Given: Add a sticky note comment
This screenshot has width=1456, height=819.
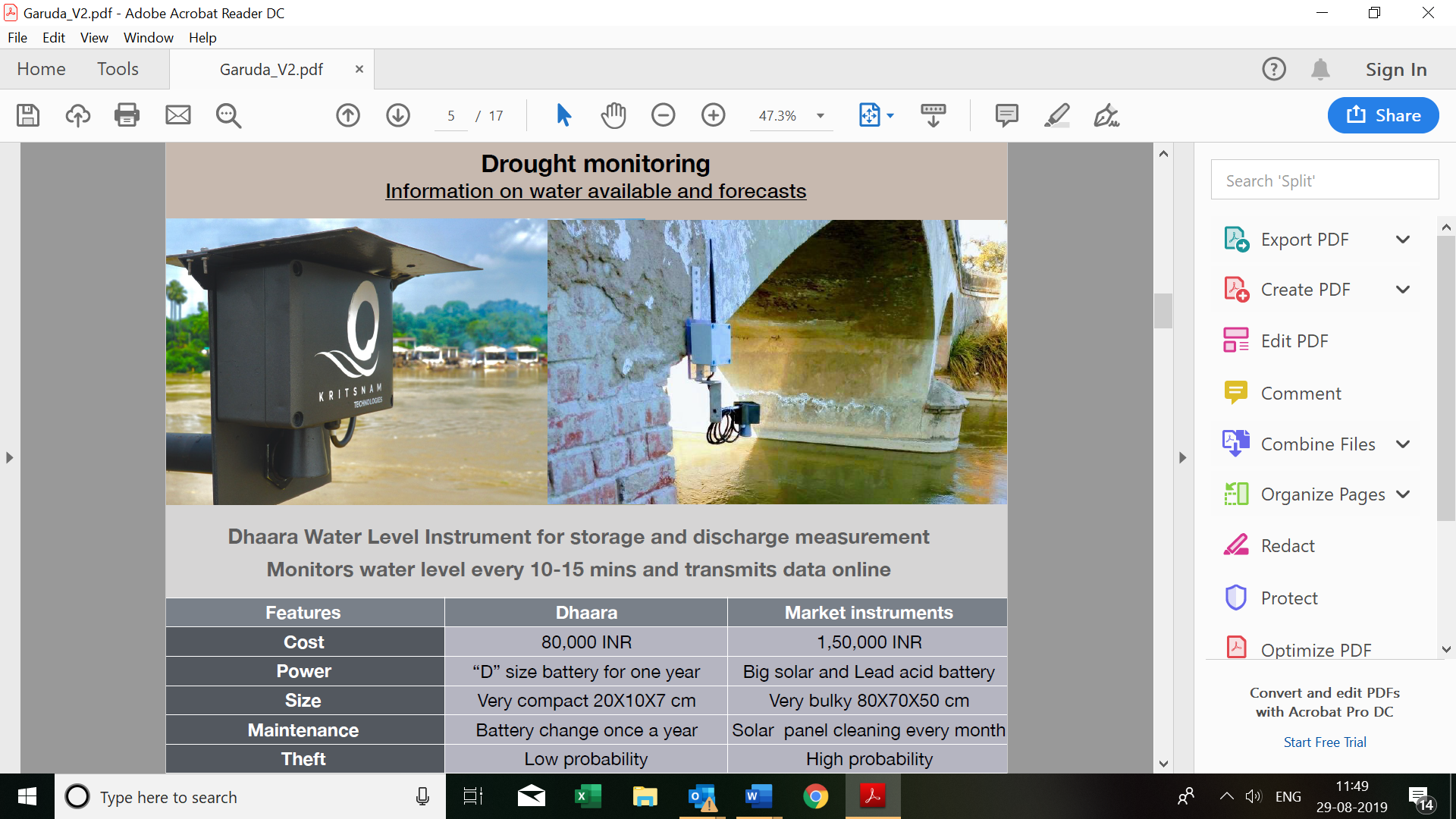Looking at the screenshot, I should coord(1006,115).
